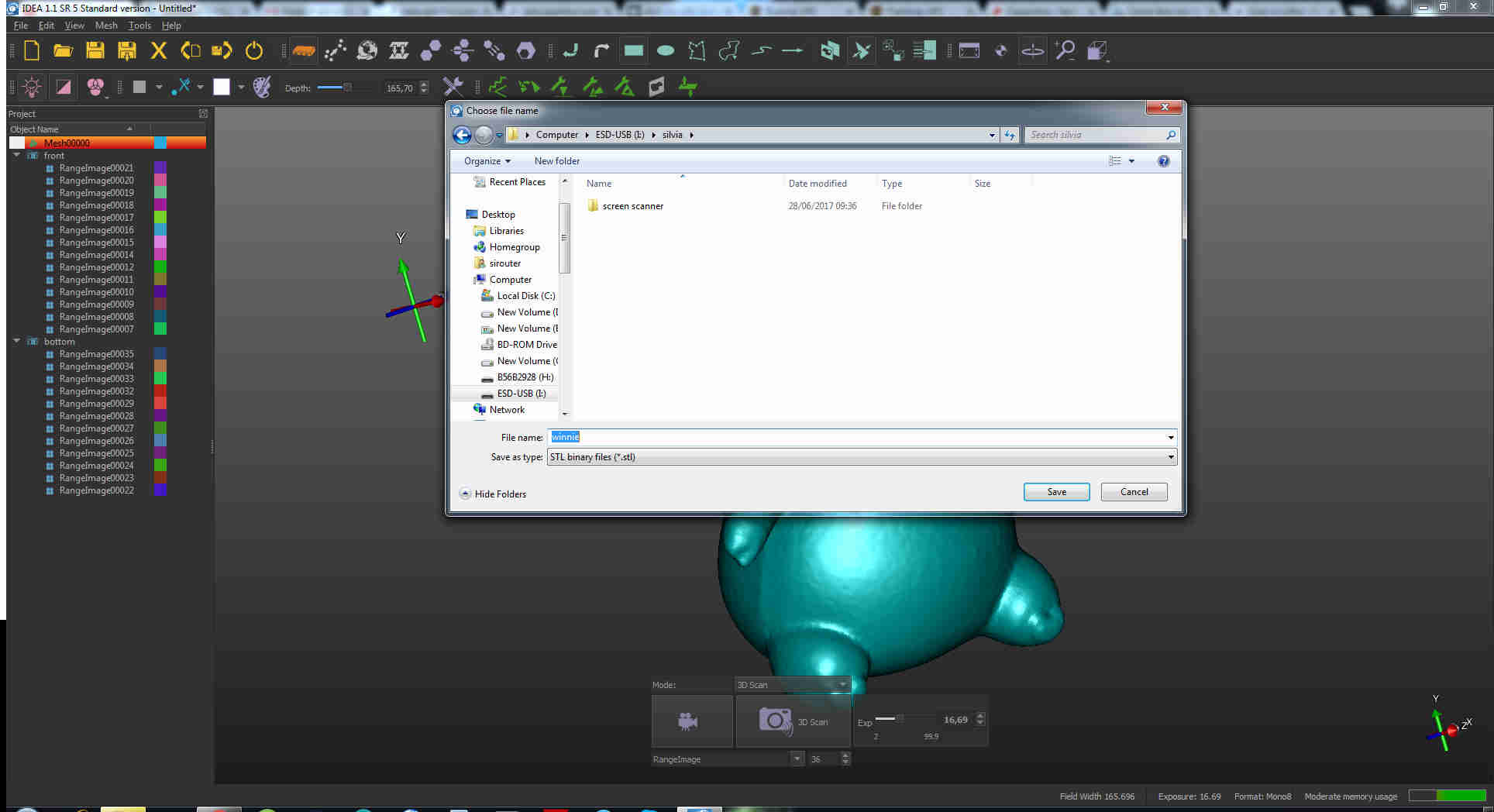Click the crossed wrench tools icon

coord(453,87)
